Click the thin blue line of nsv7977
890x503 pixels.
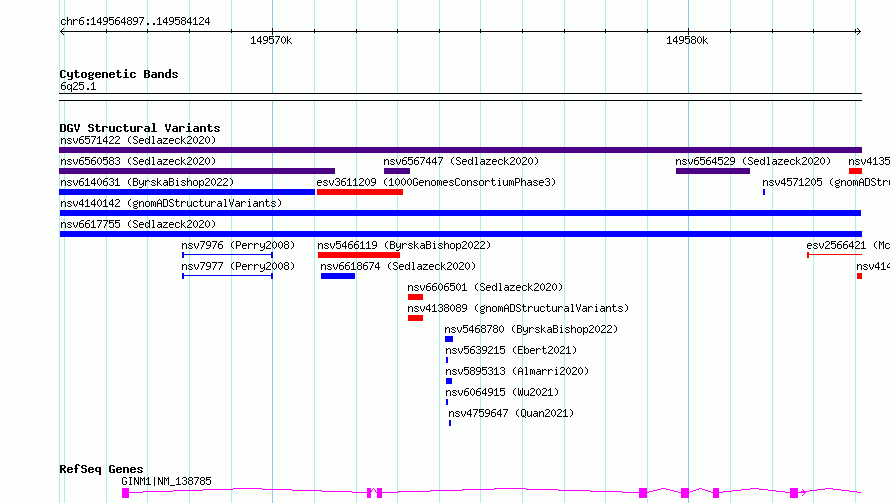228,276
